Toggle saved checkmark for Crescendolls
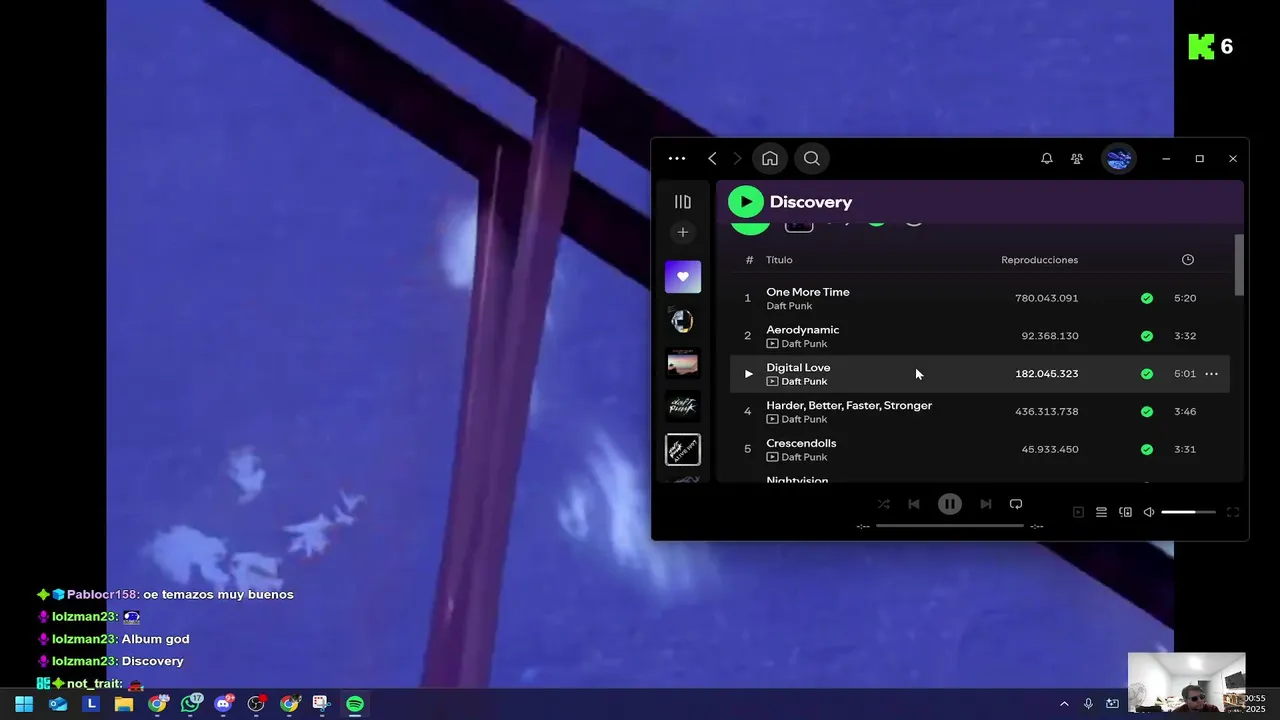Viewport: 1280px width, 720px height. tap(1147, 450)
